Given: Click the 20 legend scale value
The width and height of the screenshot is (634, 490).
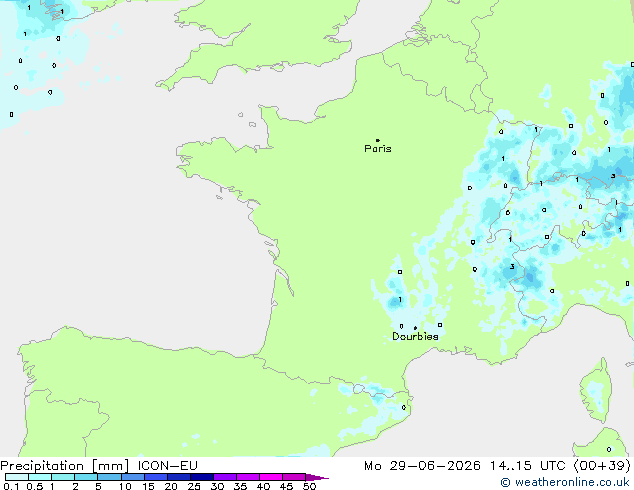Looking at the screenshot, I should [x=171, y=486].
